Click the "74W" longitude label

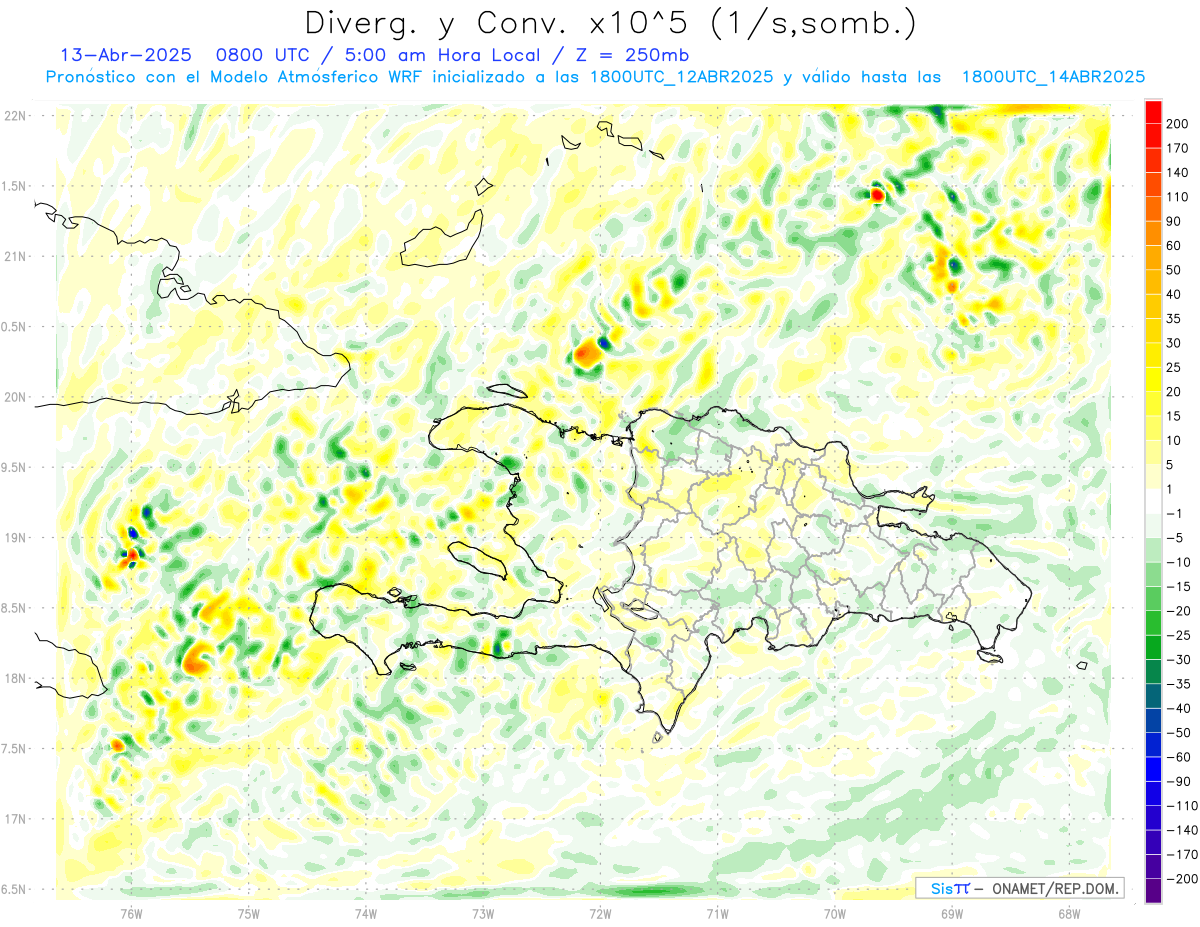pos(366,914)
